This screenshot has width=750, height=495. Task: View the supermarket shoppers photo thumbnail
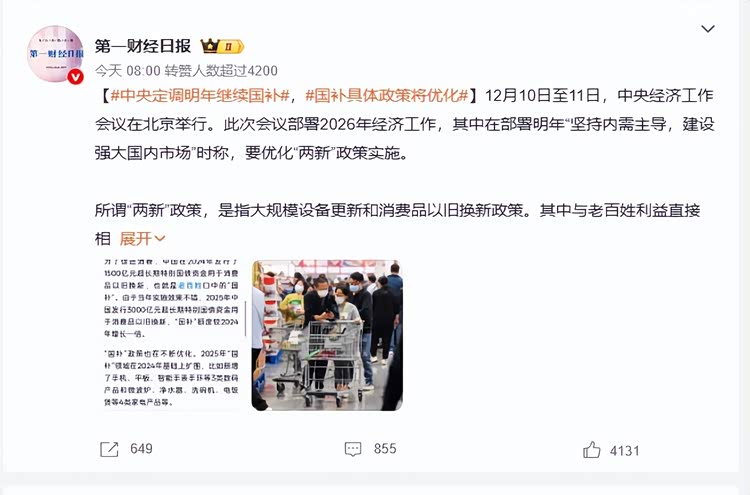point(327,335)
